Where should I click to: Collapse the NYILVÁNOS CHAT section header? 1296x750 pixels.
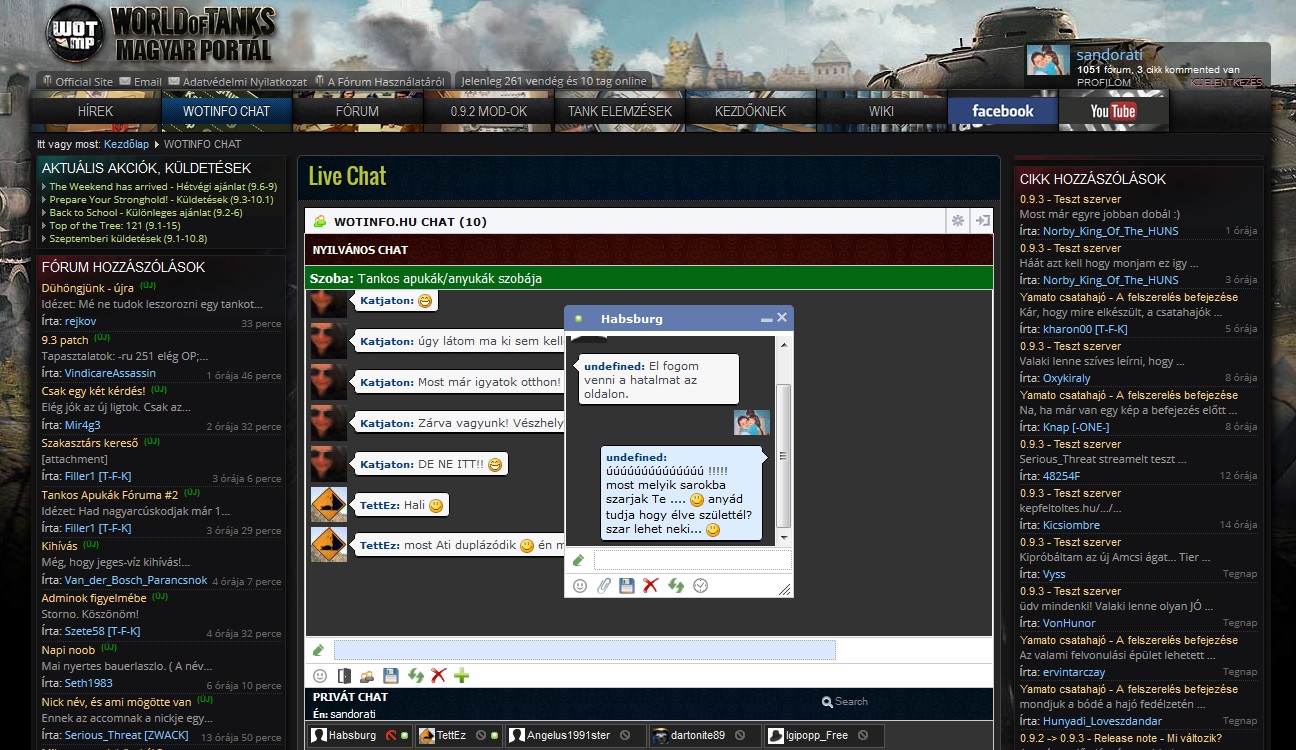649,250
